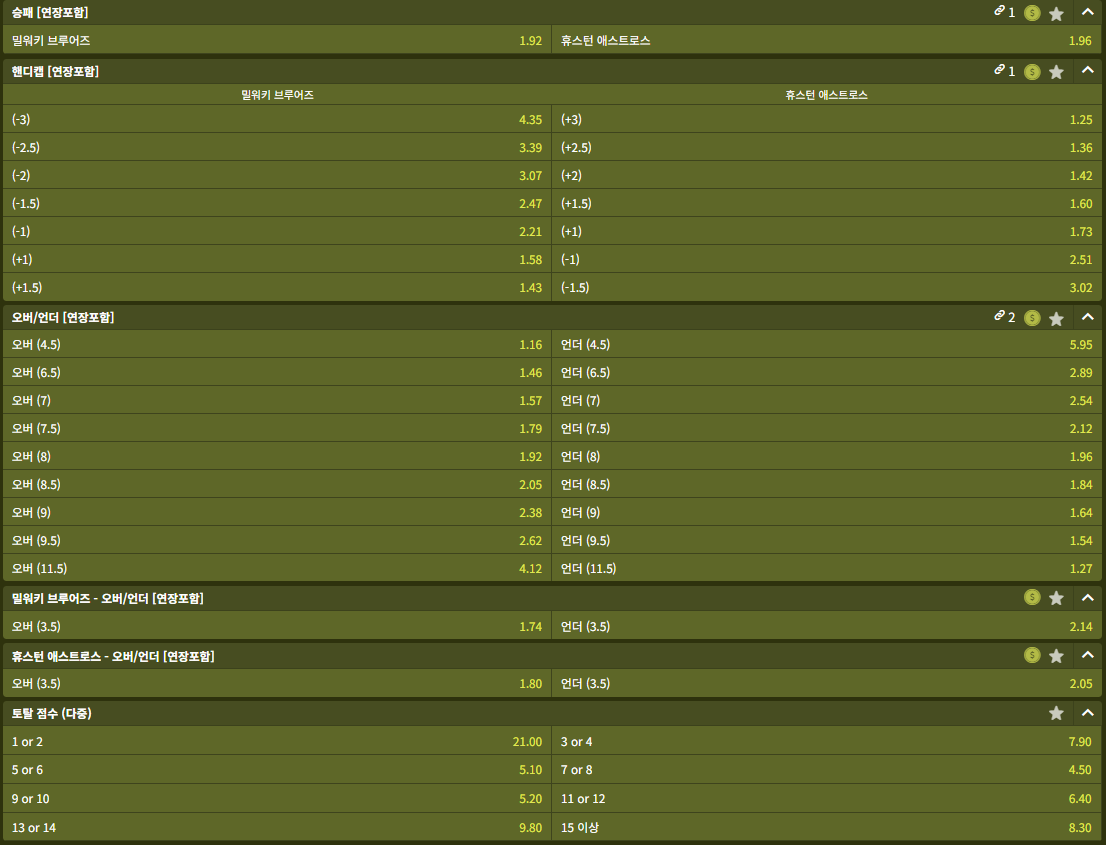Click the coin icon in 오버/언더 [연장포함] header
Screen dimensions: 1106x845
1032,317
